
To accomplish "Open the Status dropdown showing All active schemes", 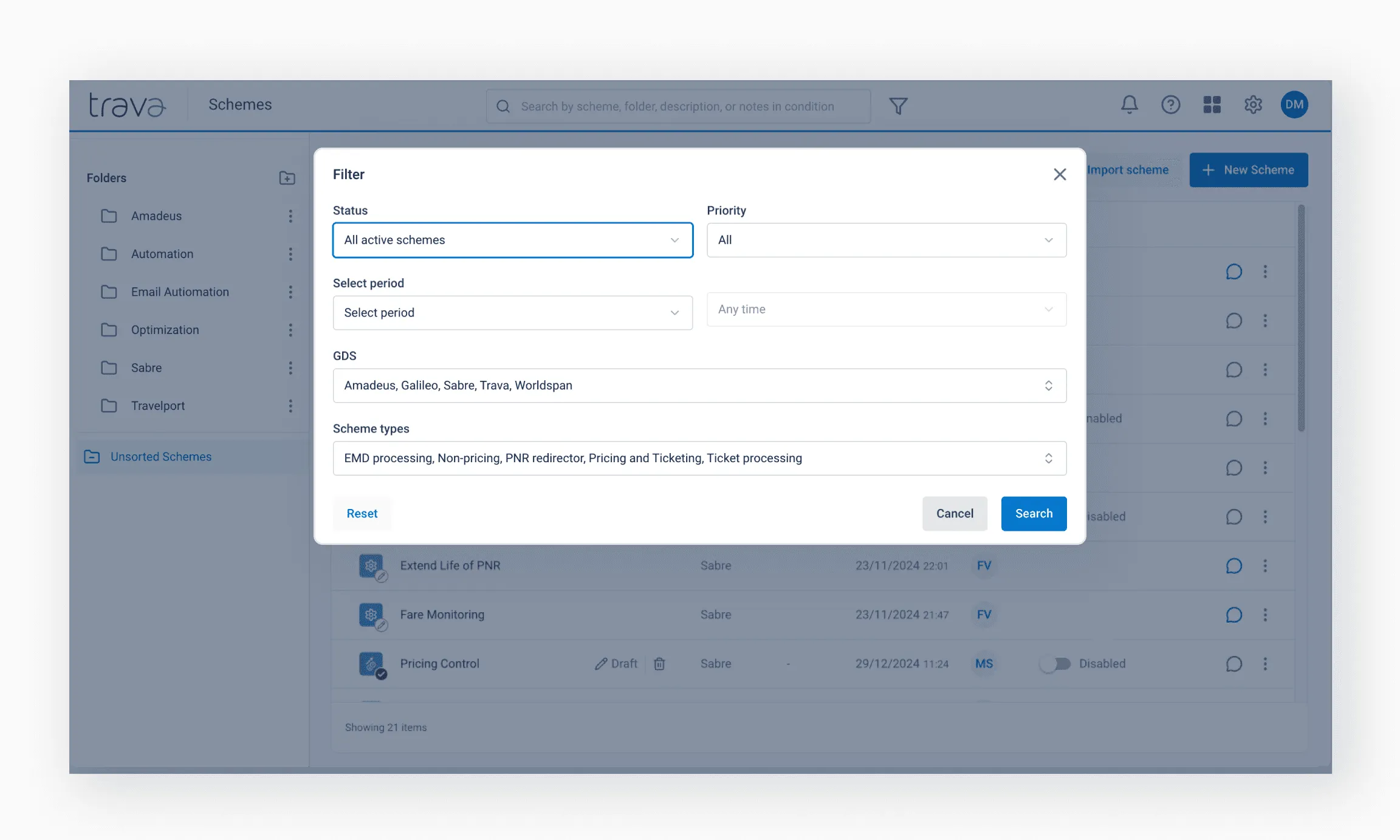I will 512,240.
